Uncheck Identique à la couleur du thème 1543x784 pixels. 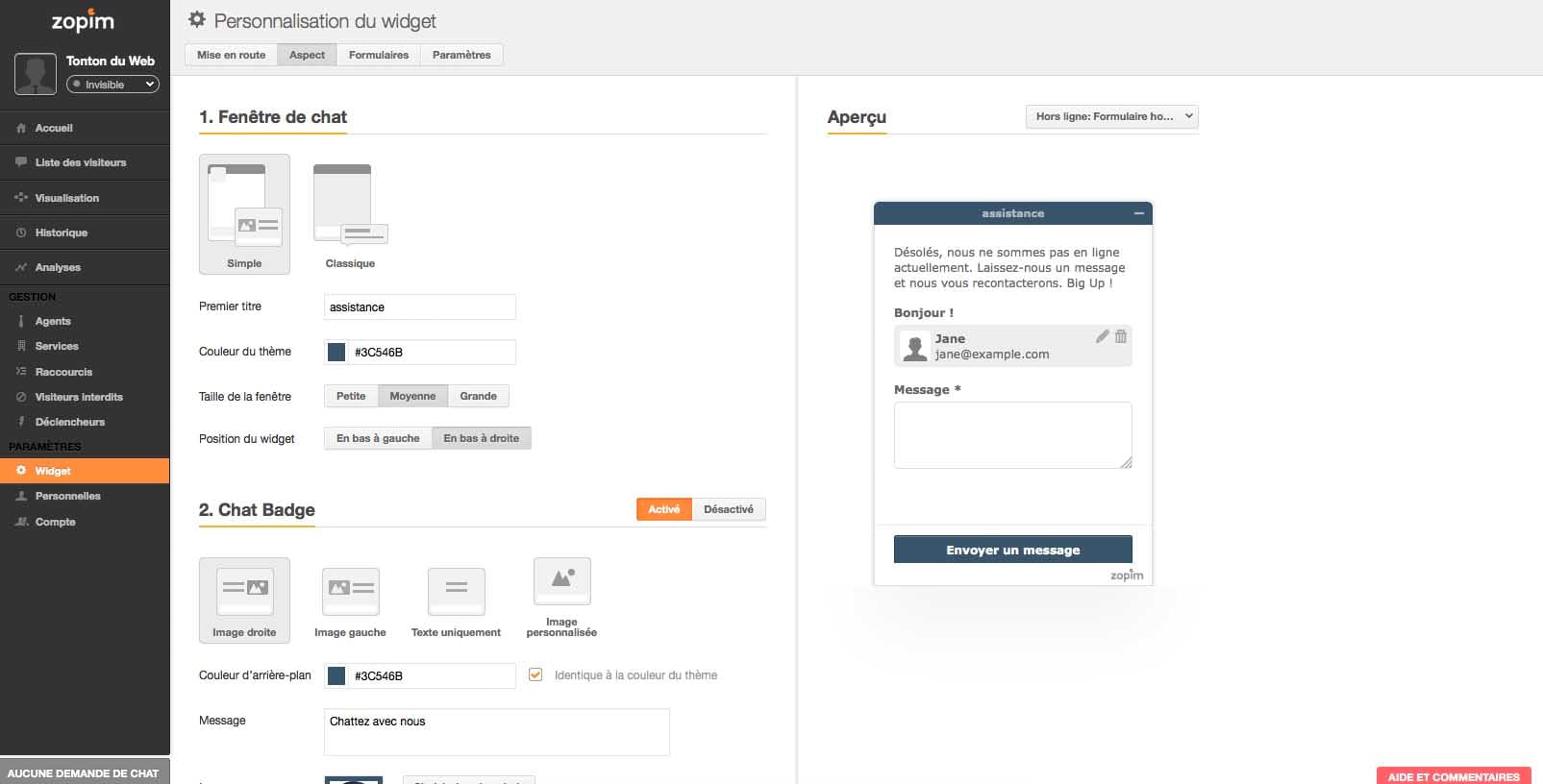[x=535, y=674]
